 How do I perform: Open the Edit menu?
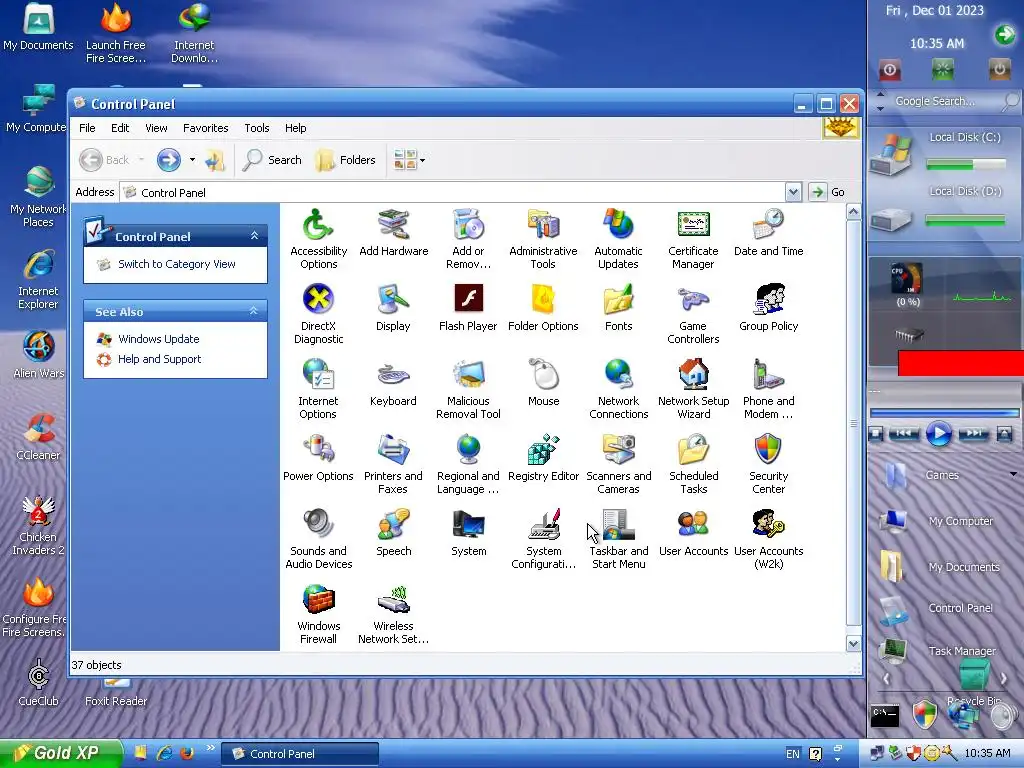[120, 128]
